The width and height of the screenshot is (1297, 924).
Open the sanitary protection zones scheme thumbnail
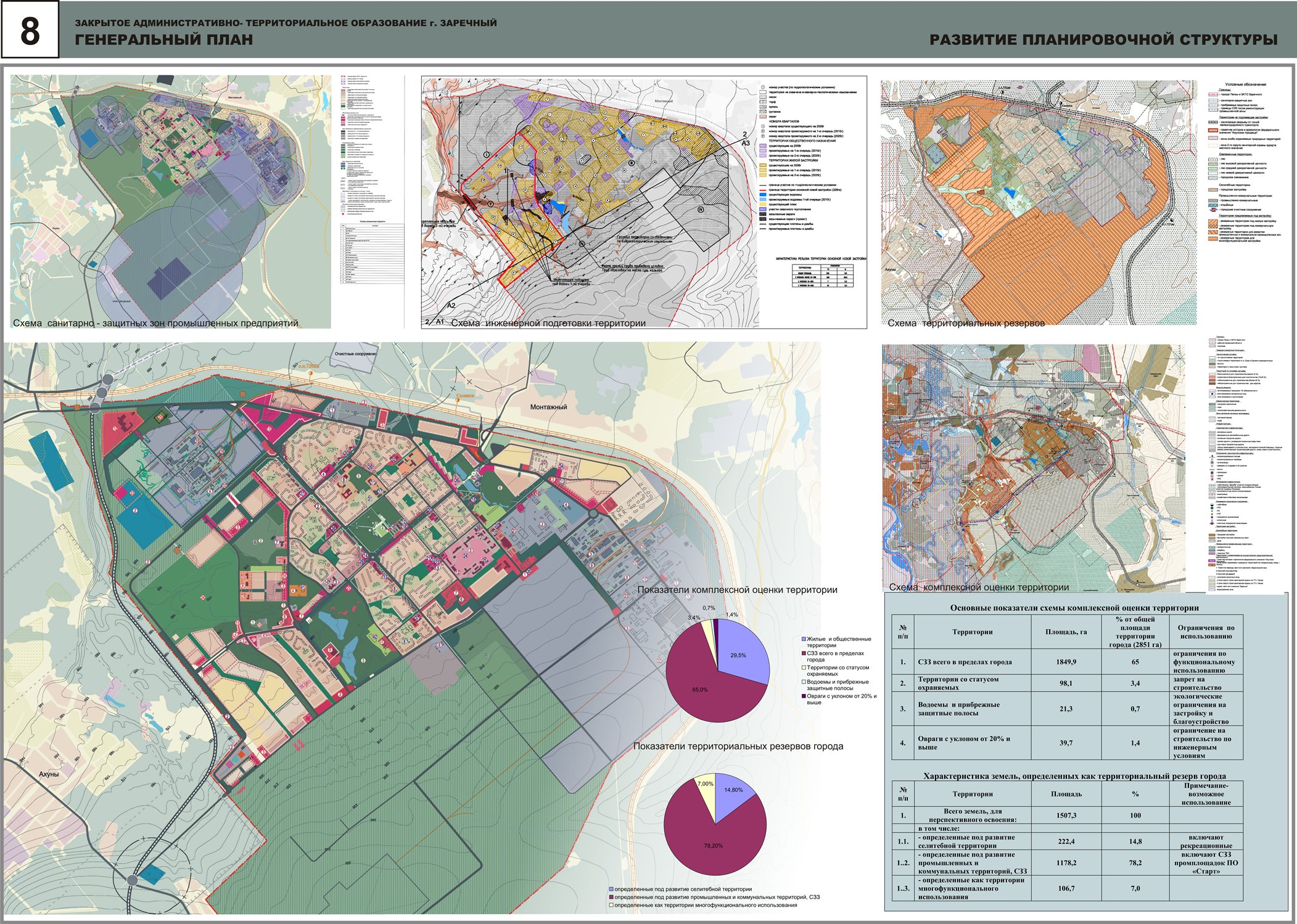[170, 202]
